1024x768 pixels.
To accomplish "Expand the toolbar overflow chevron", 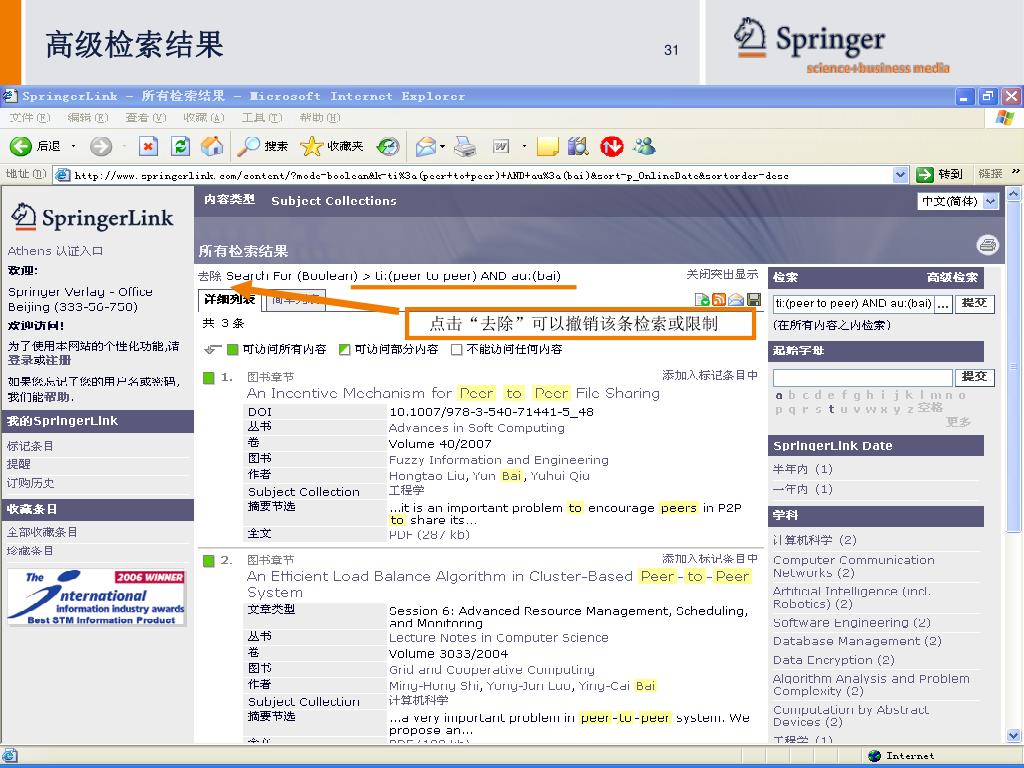I will (x=1016, y=172).
